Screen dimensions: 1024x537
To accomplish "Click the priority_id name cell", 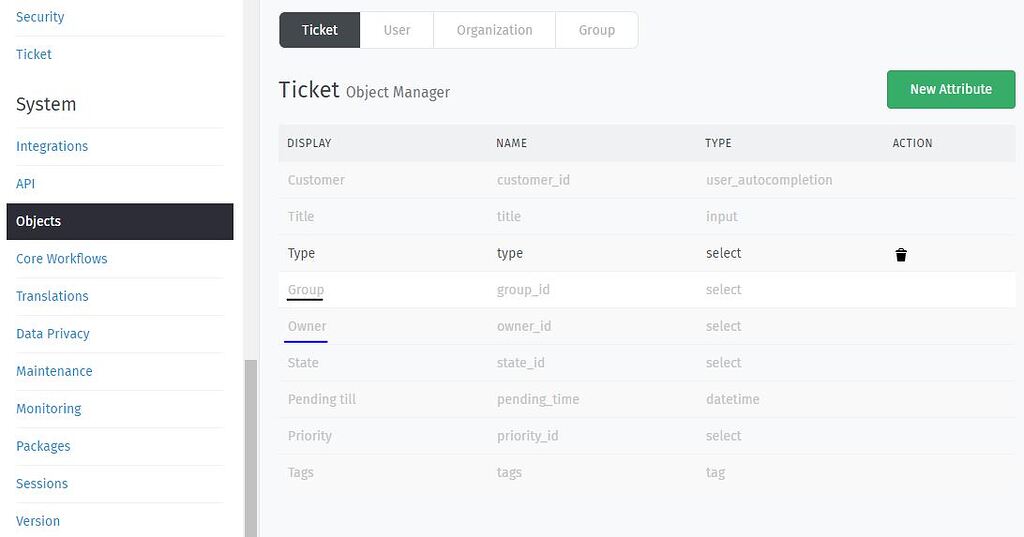I will (x=527, y=436).
